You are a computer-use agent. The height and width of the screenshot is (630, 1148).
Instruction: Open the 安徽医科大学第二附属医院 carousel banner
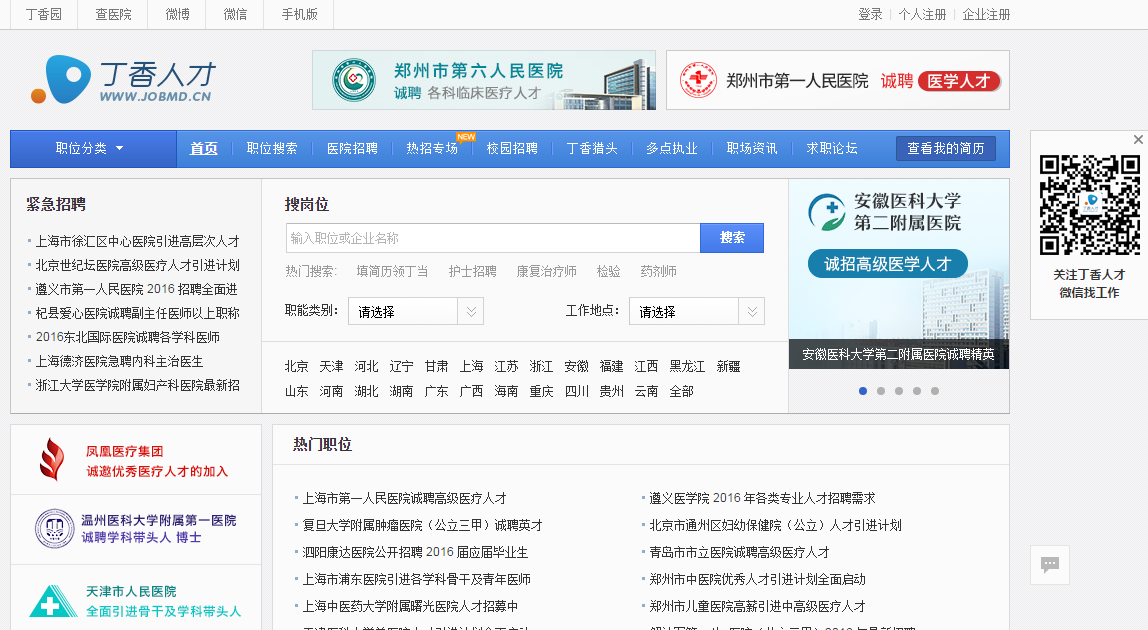click(899, 274)
